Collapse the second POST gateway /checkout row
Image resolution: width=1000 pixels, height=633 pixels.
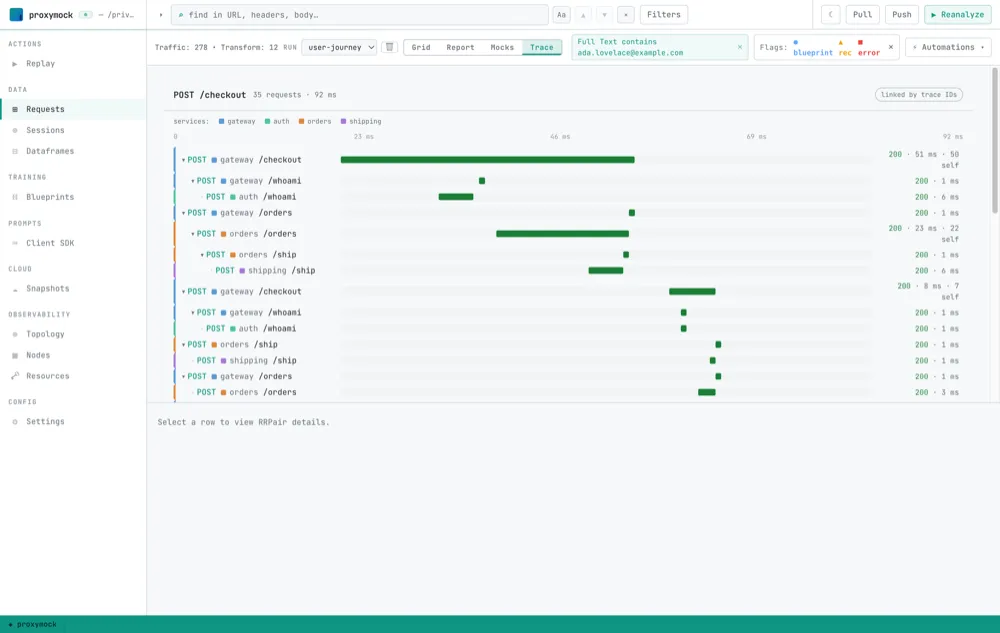(184, 292)
